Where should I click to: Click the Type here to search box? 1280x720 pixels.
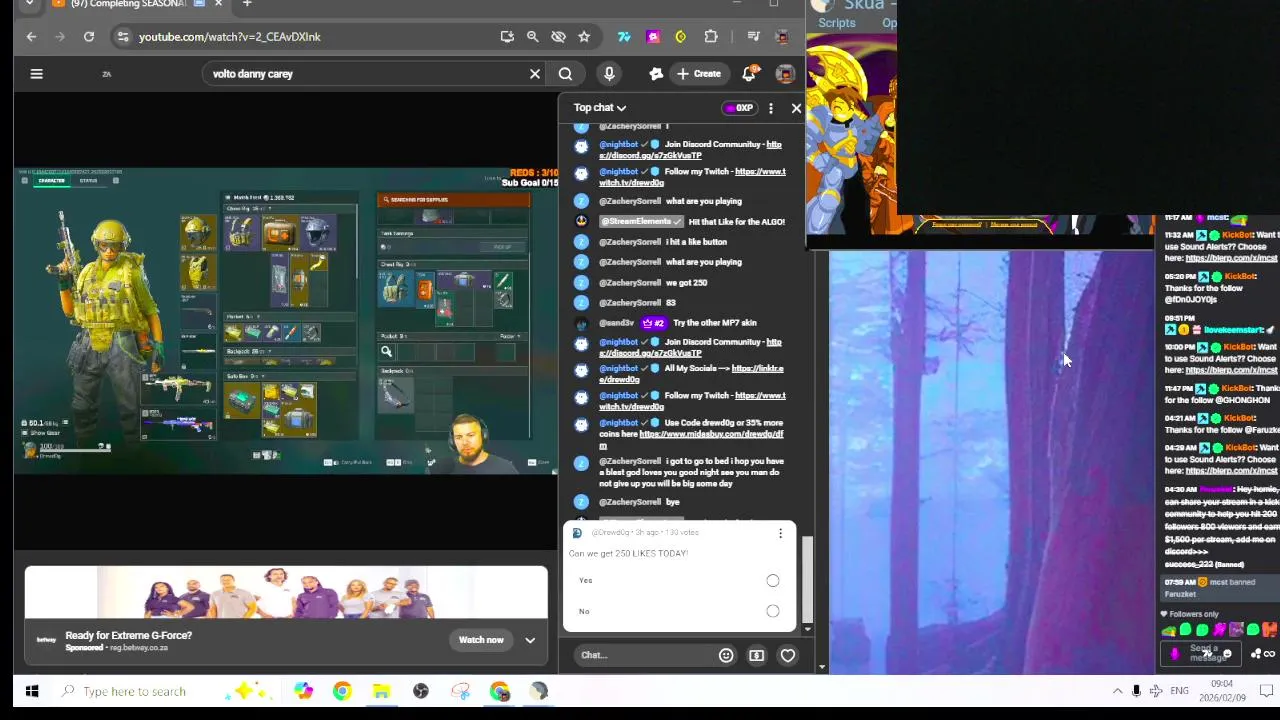[135, 691]
